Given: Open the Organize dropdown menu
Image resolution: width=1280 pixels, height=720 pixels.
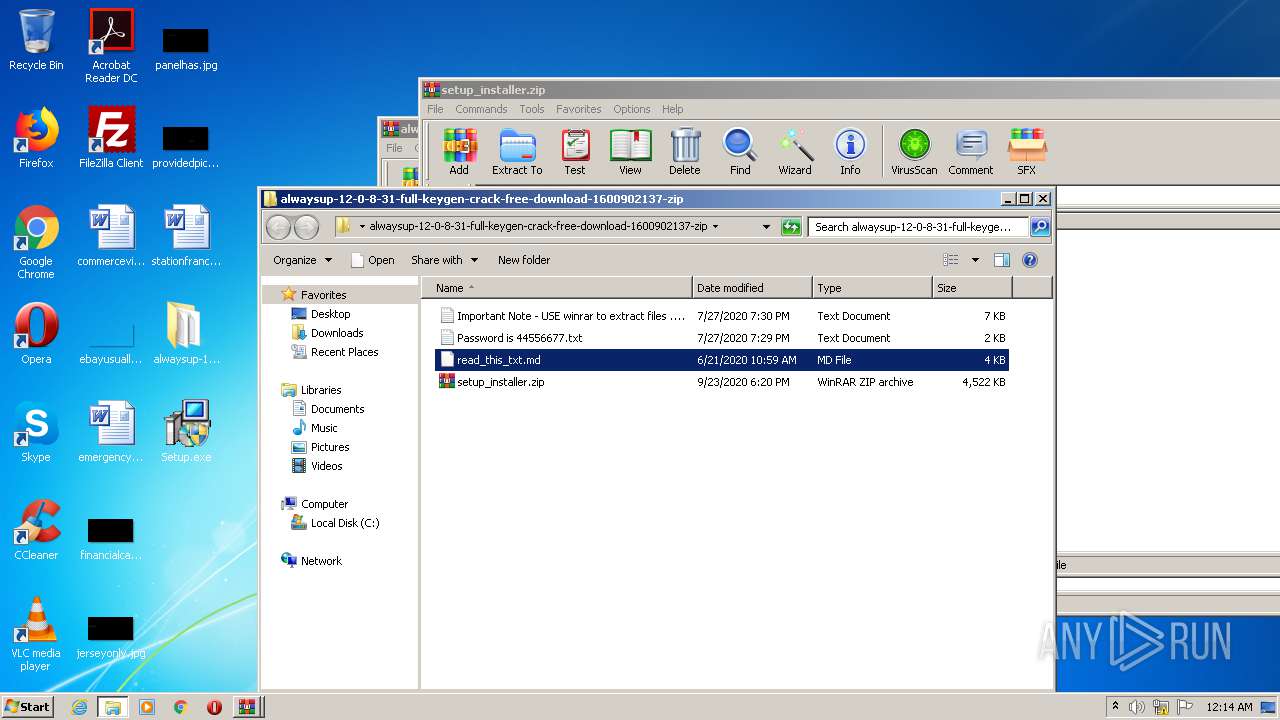Looking at the screenshot, I should (302, 260).
